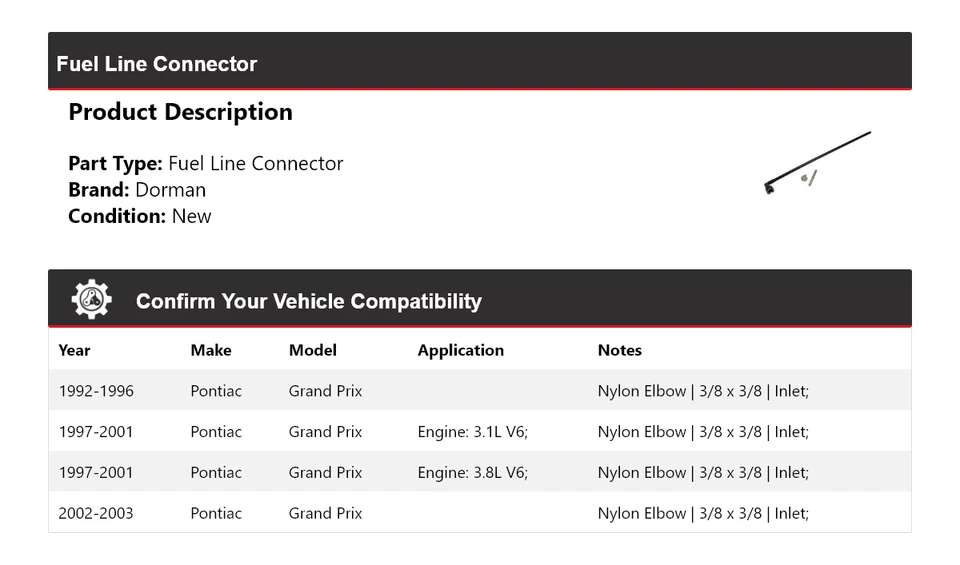Select the 2002-2003 year cell
This screenshot has width=960, height=565.
point(96,513)
